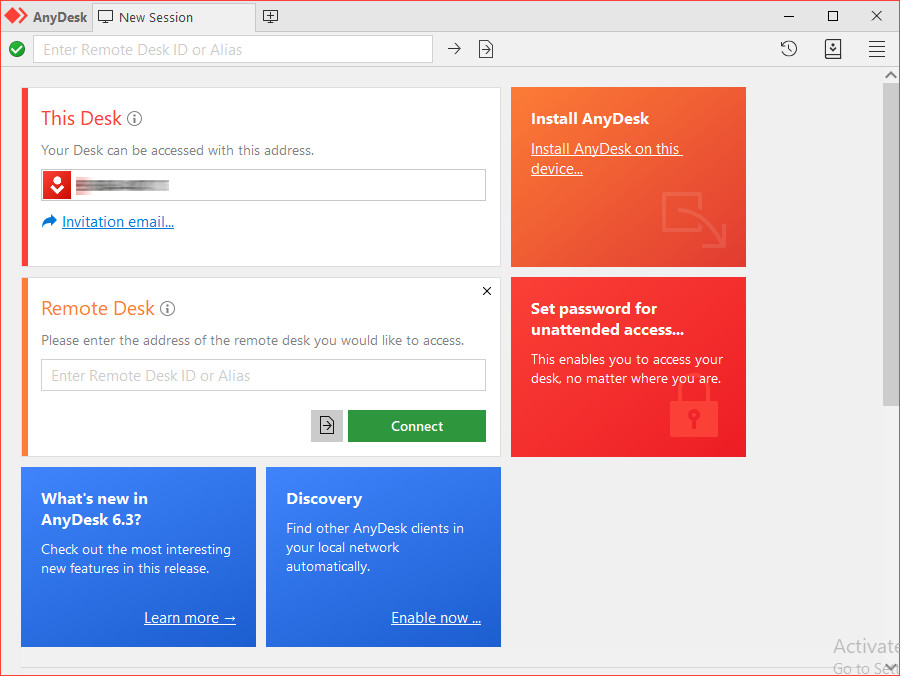Click the Install AnyDesk tile heading
The image size is (900, 676).
(589, 119)
